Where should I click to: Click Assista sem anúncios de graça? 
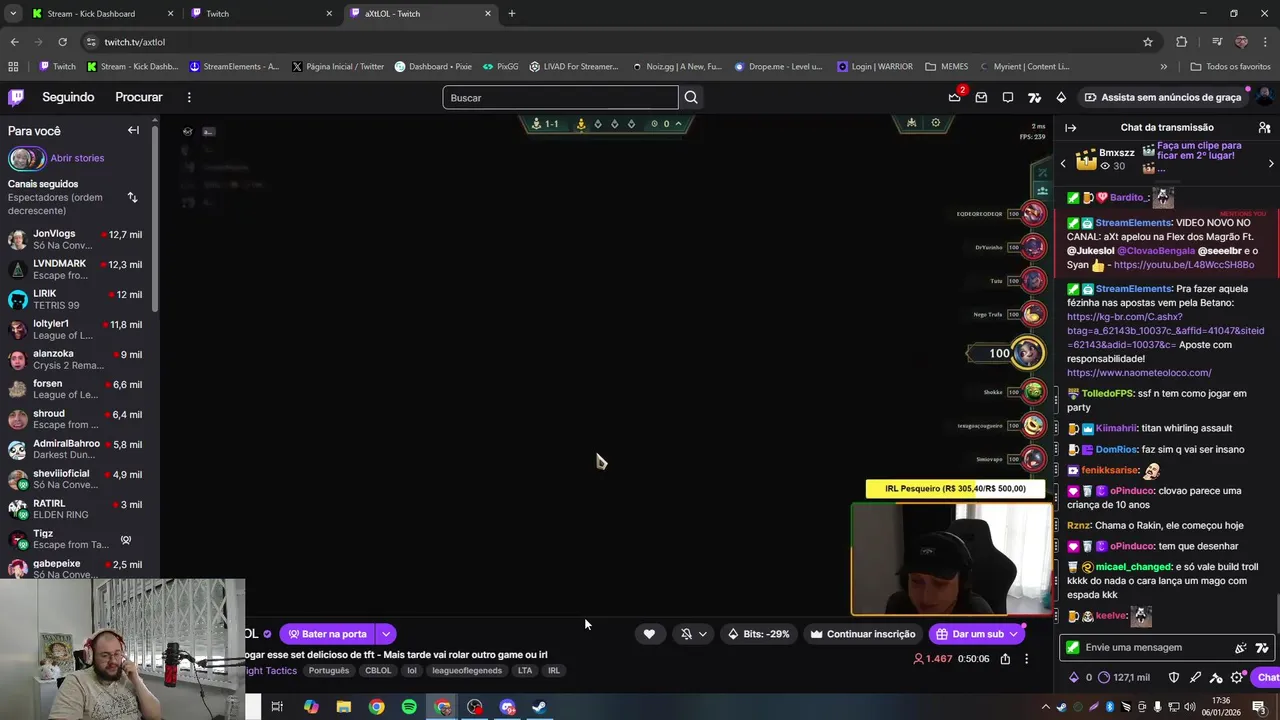click(1162, 97)
